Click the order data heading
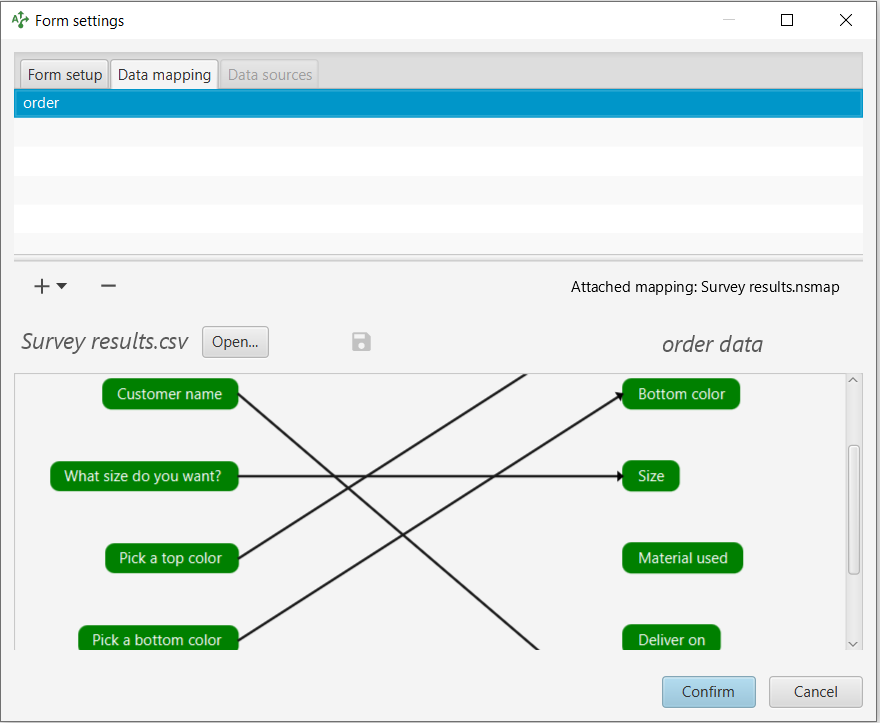Screen dimensions: 880x723 point(712,344)
